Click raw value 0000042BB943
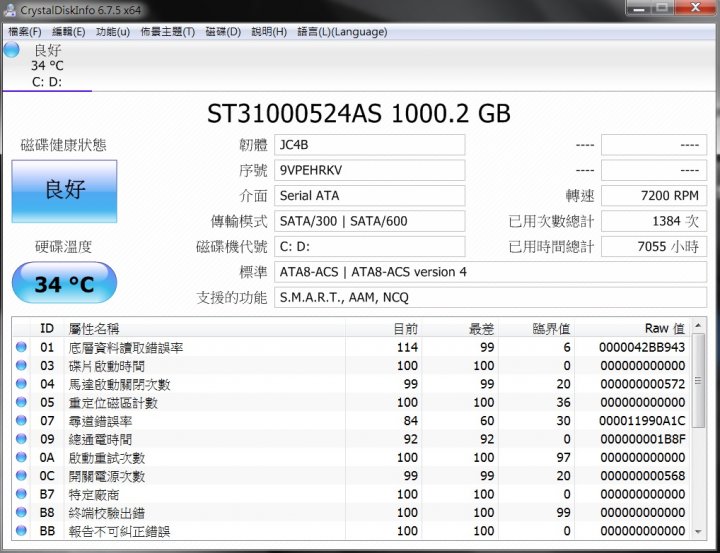The width and height of the screenshot is (720, 553). [642, 347]
